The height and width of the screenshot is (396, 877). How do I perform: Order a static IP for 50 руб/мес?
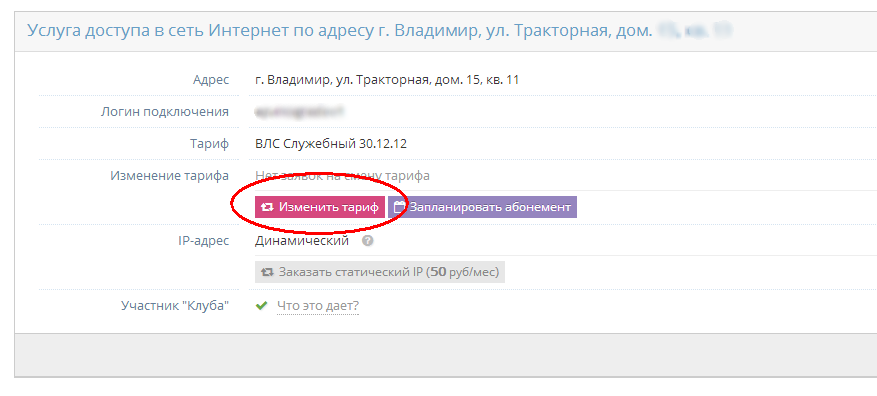pos(380,272)
